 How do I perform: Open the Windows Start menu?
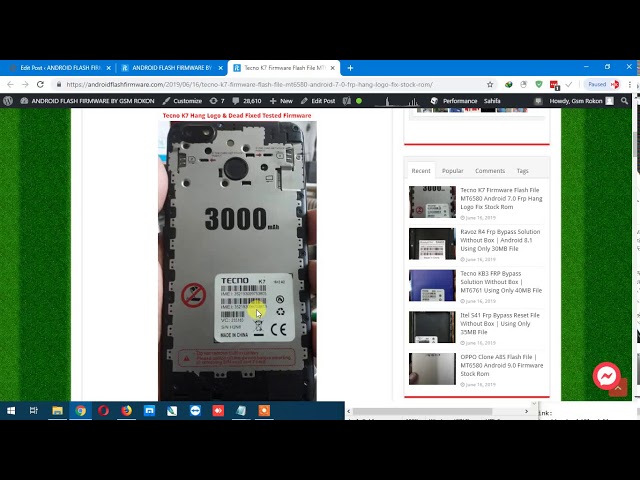pyautogui.click(x=11, y=411)
